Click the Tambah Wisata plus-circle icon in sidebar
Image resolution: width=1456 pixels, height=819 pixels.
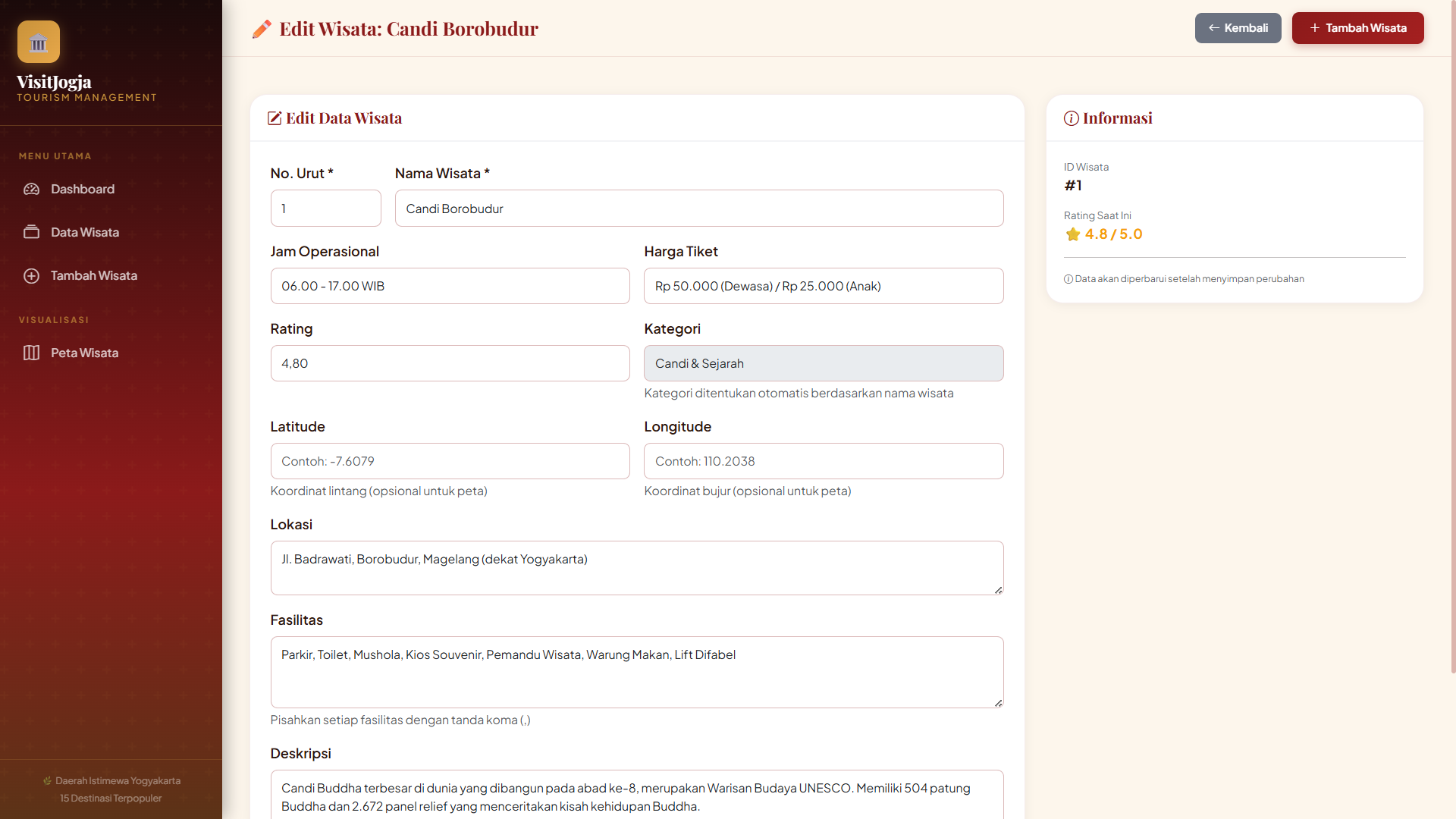point(31,275)
